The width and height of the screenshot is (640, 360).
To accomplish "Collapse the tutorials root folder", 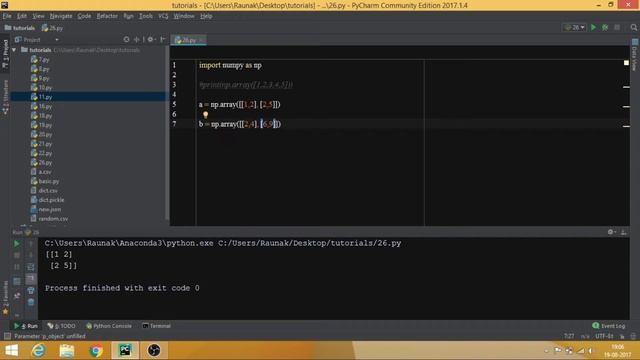I will click(14, 50).
